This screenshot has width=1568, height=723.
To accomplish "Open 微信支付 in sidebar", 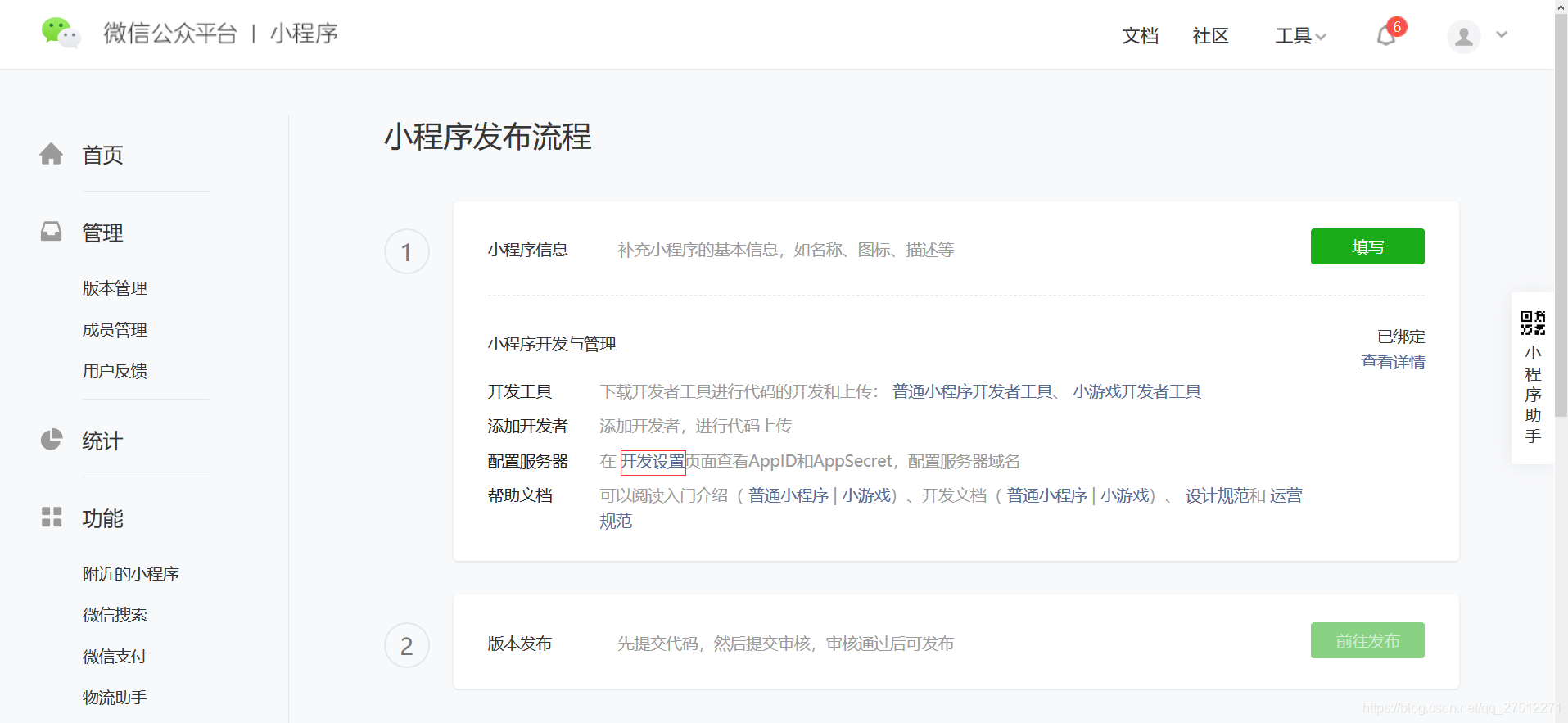I will pyautogui.click(x=115, y=657).
